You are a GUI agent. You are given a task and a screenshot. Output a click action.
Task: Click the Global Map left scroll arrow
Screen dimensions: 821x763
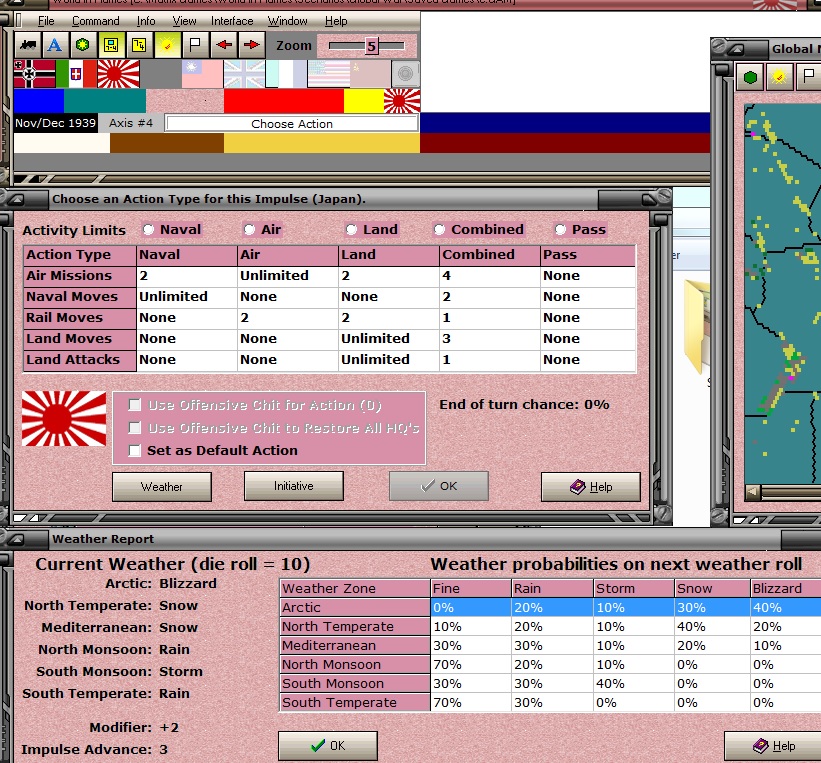click(x=753, y=492)
